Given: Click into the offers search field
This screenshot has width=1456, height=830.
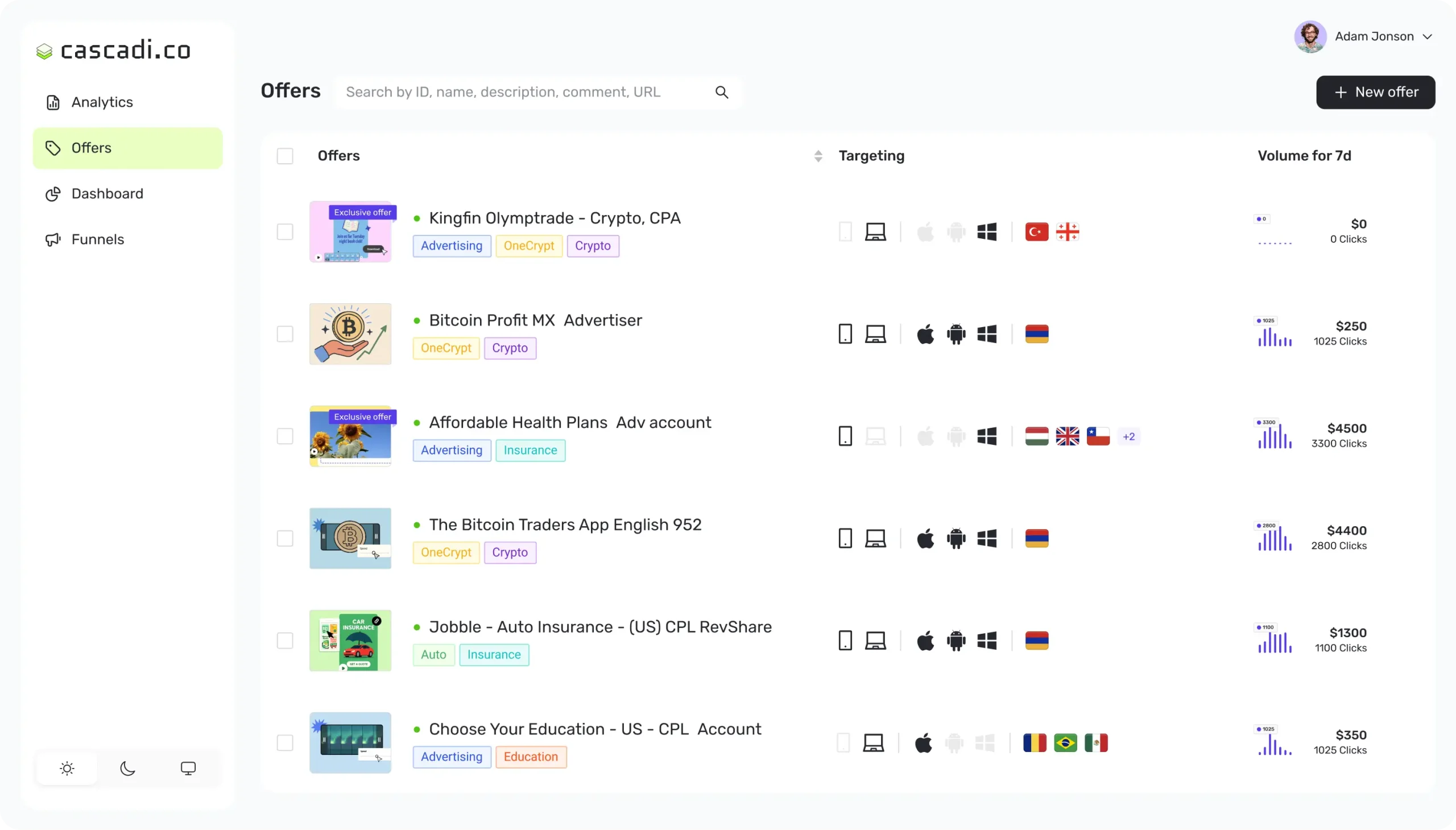Looking at the screenshot, I should 524,92.
